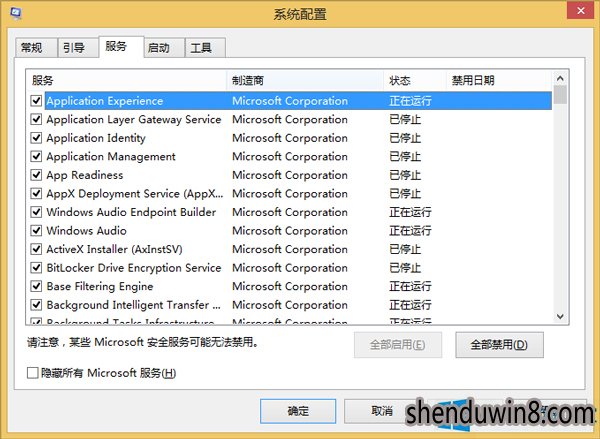Click the 全部启用(E) button

click(398, 345)
